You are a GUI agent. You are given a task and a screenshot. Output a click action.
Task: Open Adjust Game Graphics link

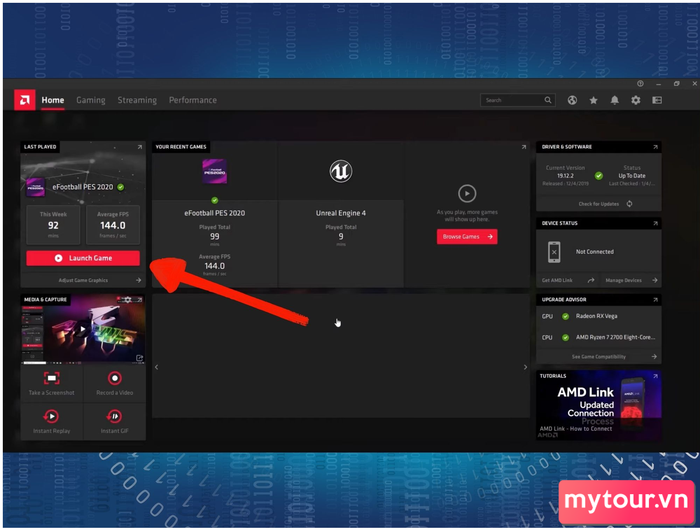[83, 280]
